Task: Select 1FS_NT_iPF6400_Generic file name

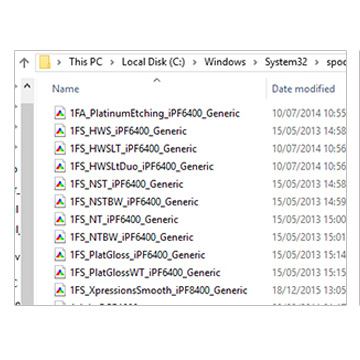Action: click(x=124, y=220)
